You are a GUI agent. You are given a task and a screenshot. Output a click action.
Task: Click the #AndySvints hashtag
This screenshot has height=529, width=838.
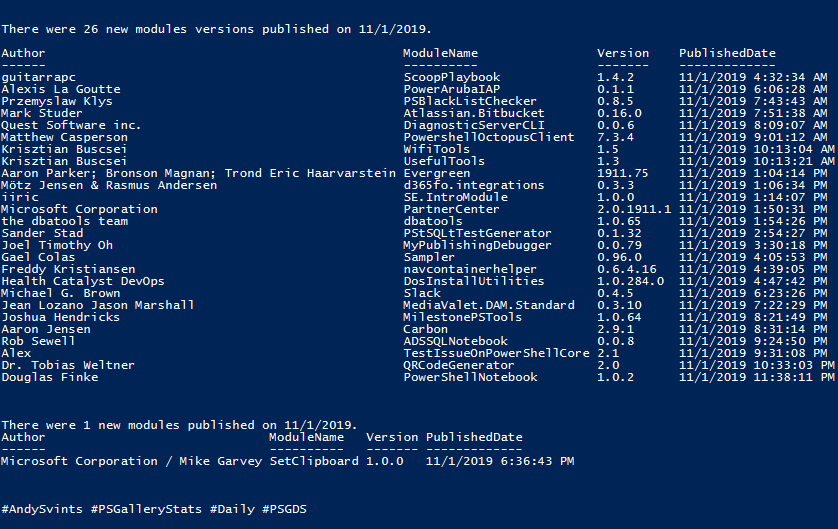[42, 509]
